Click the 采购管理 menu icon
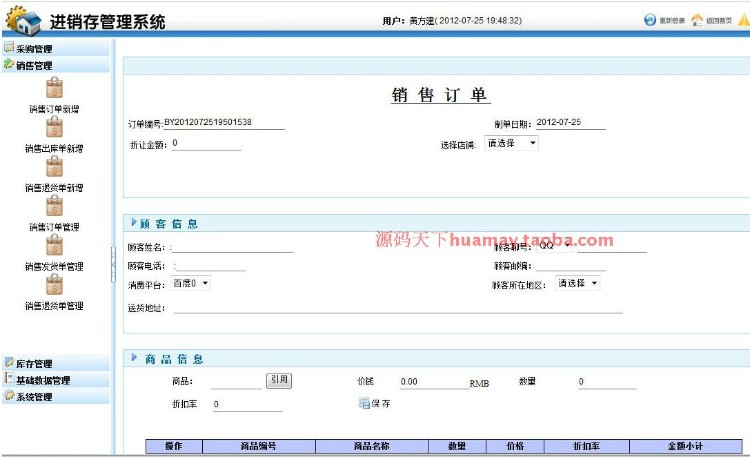 (9, 47)
